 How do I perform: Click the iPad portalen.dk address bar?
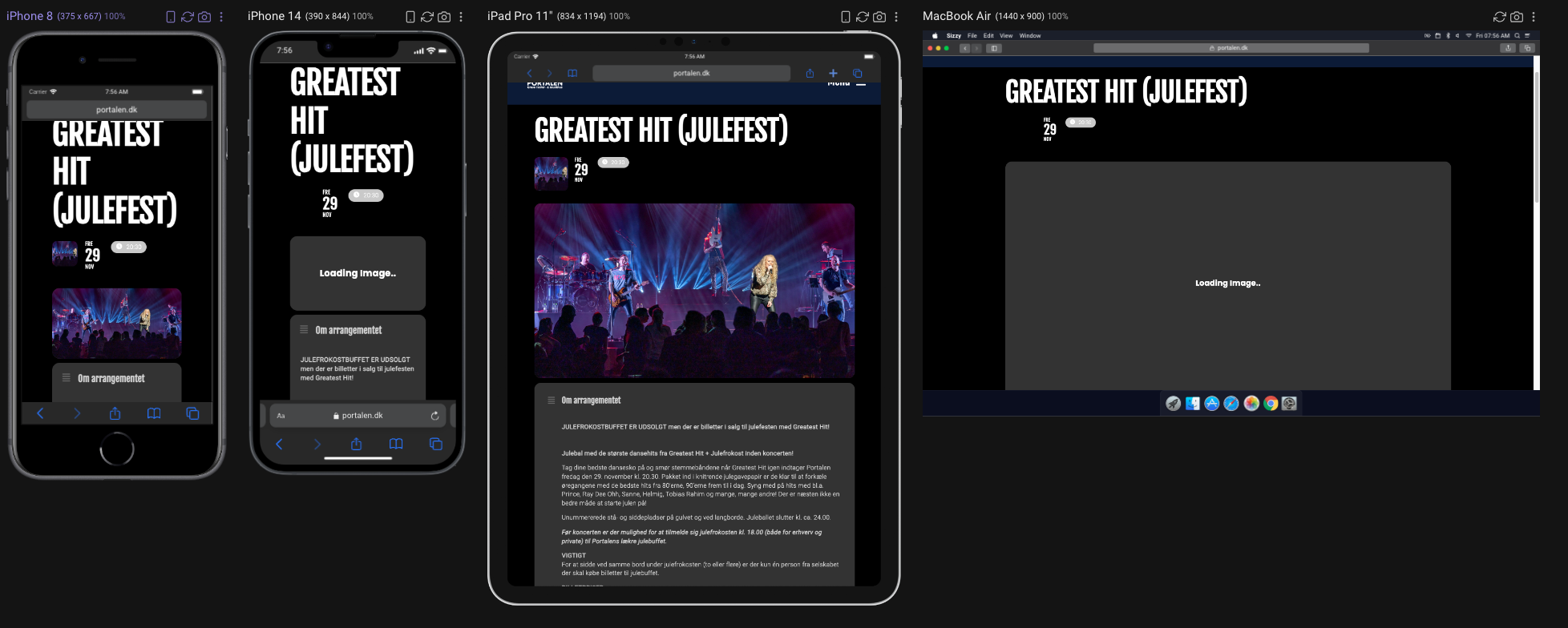coord(691,73)
